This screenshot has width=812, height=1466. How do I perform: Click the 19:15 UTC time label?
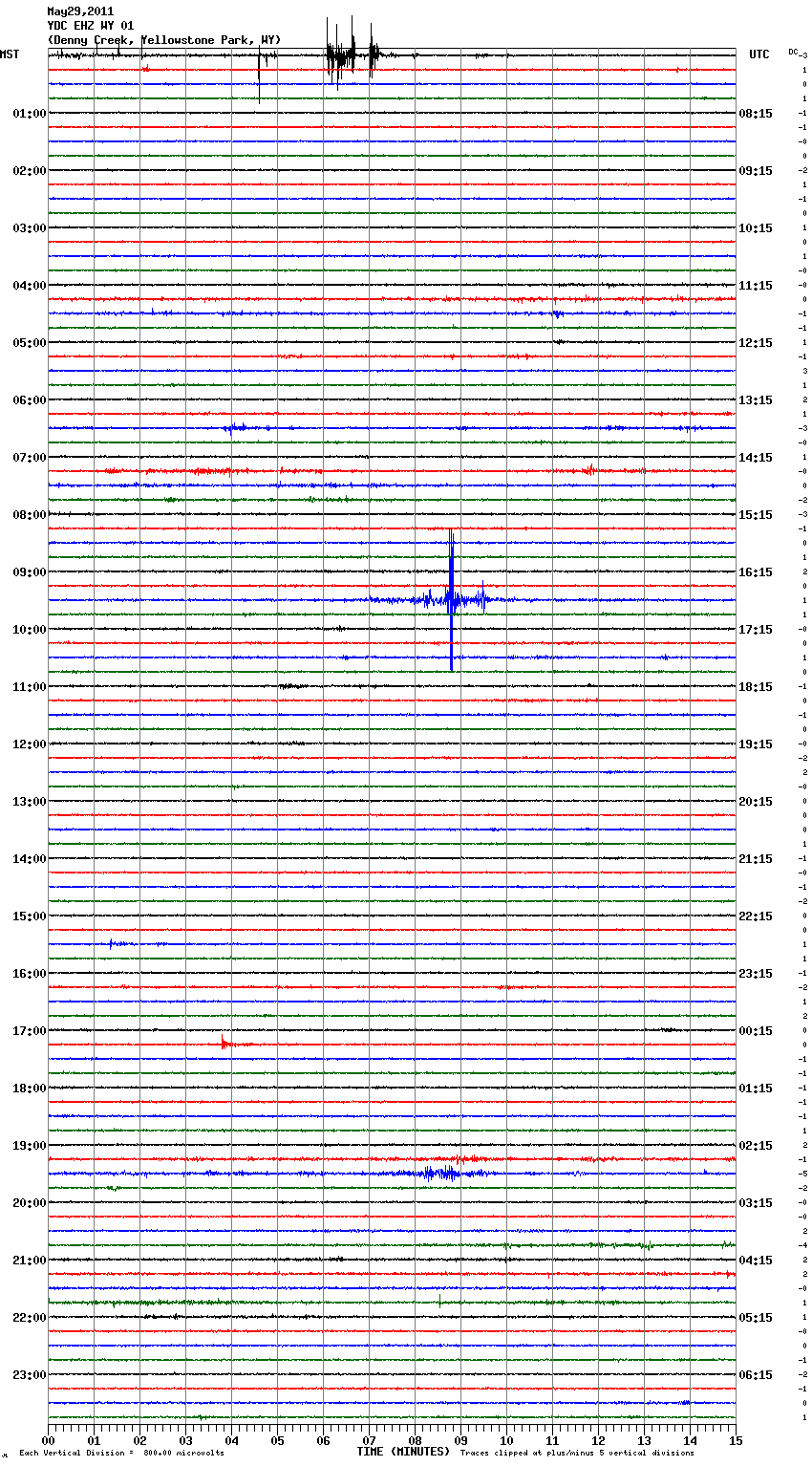pos(756,744)
